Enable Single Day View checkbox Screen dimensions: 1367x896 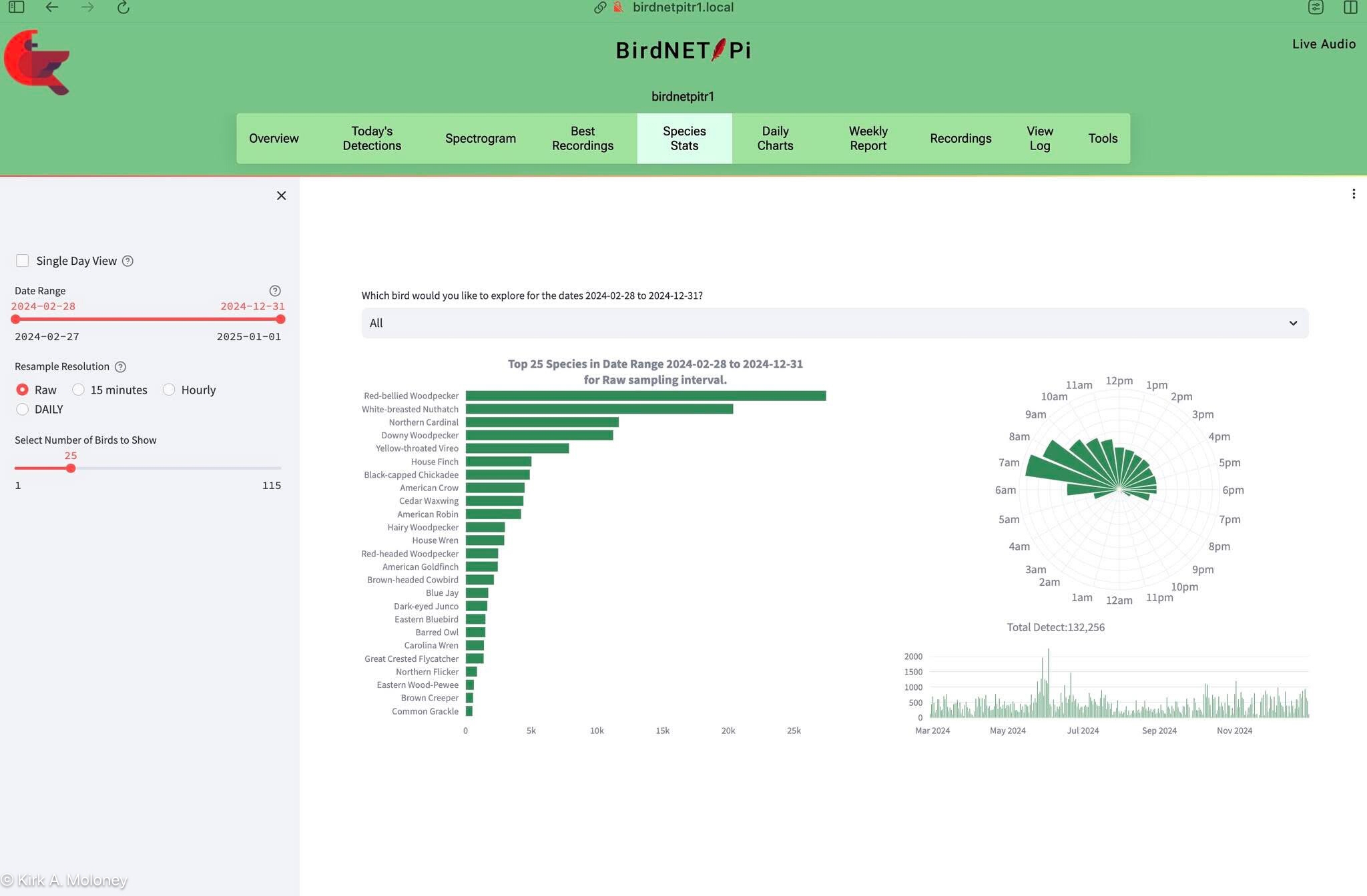23,261
